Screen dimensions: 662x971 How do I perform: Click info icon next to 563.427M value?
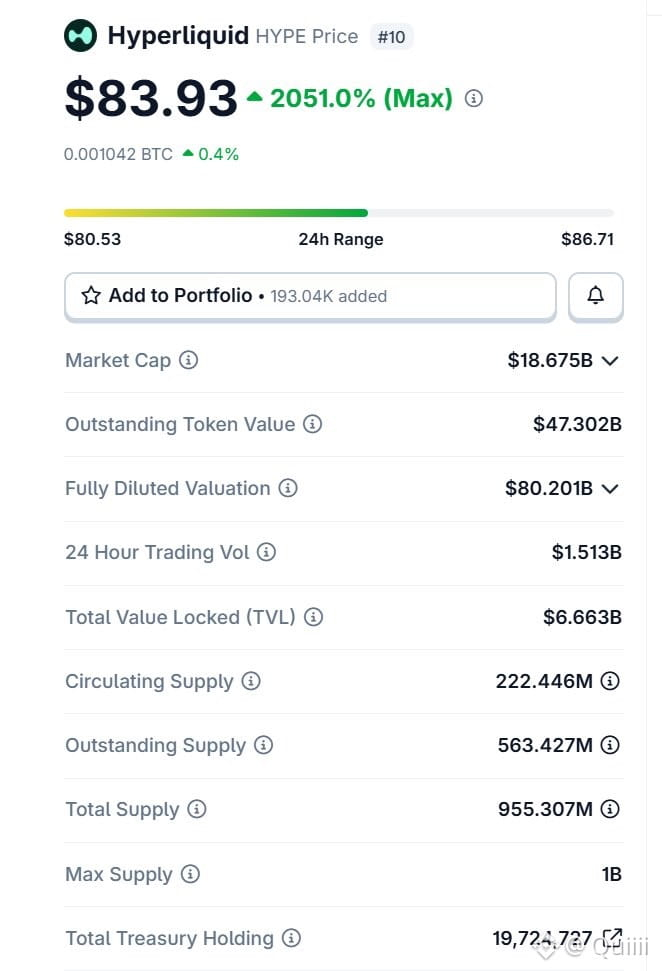[610, 744]
